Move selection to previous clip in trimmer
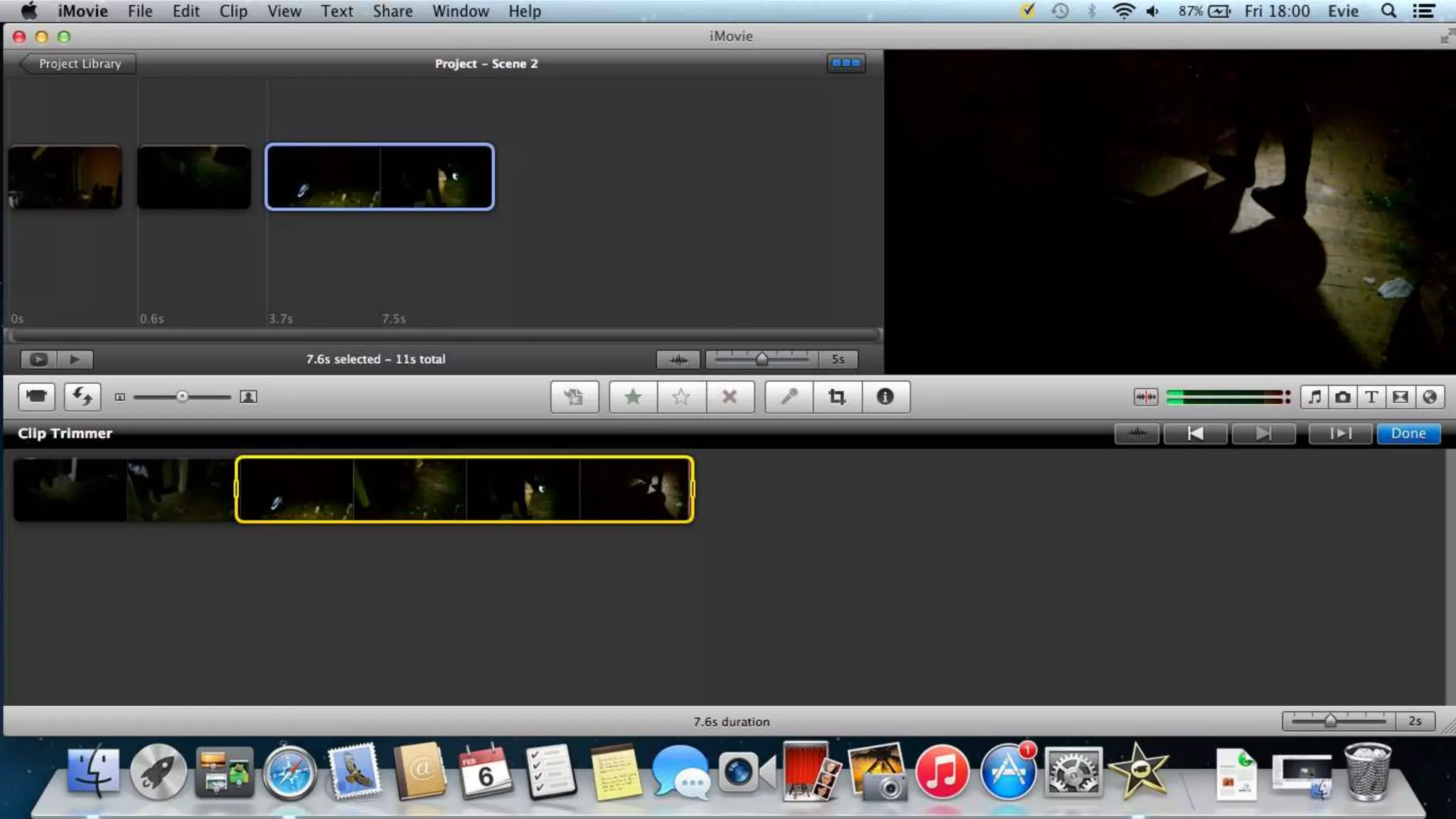 pyautogui.click(x=1195, y=434)
